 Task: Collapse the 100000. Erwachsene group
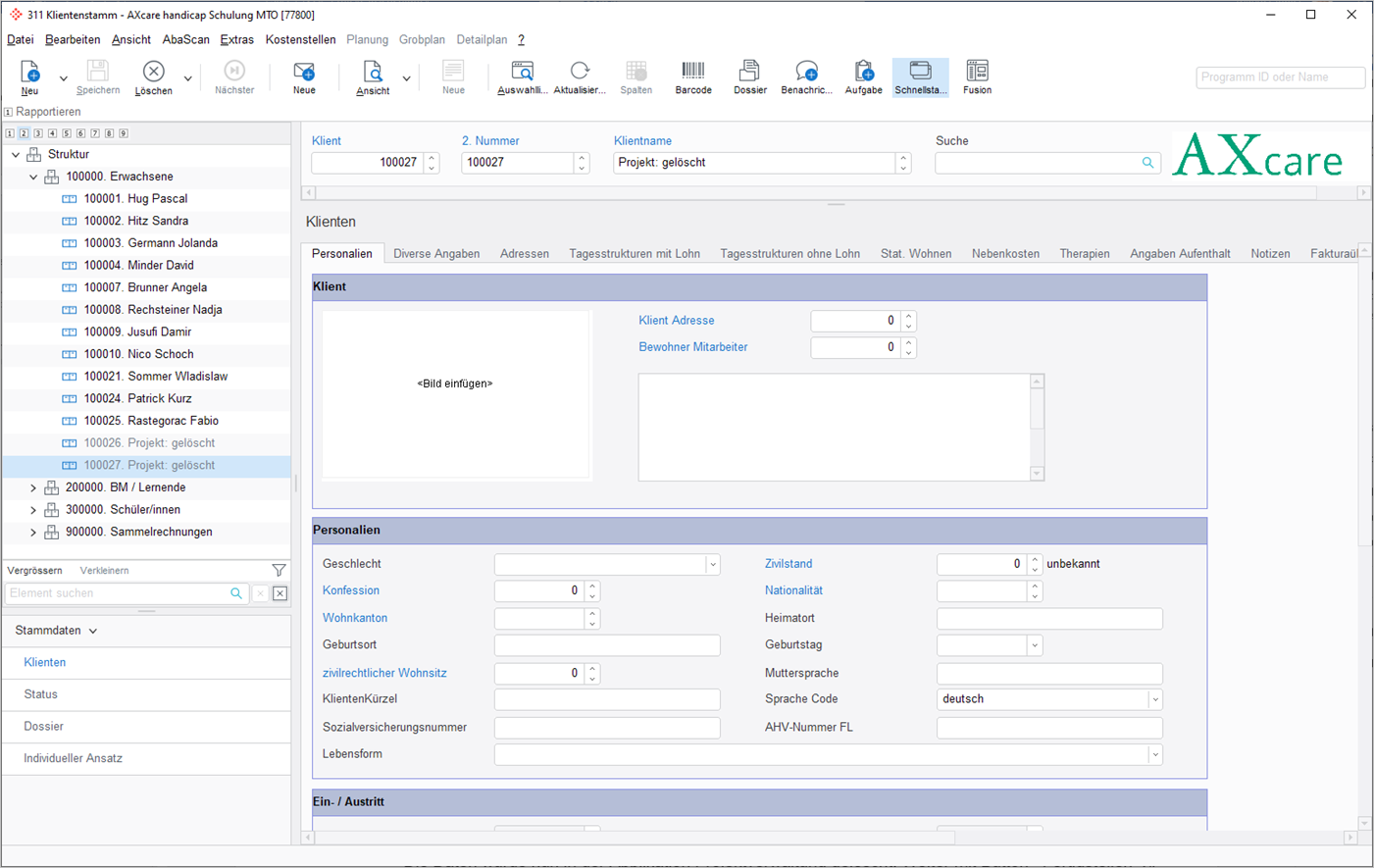33,178
